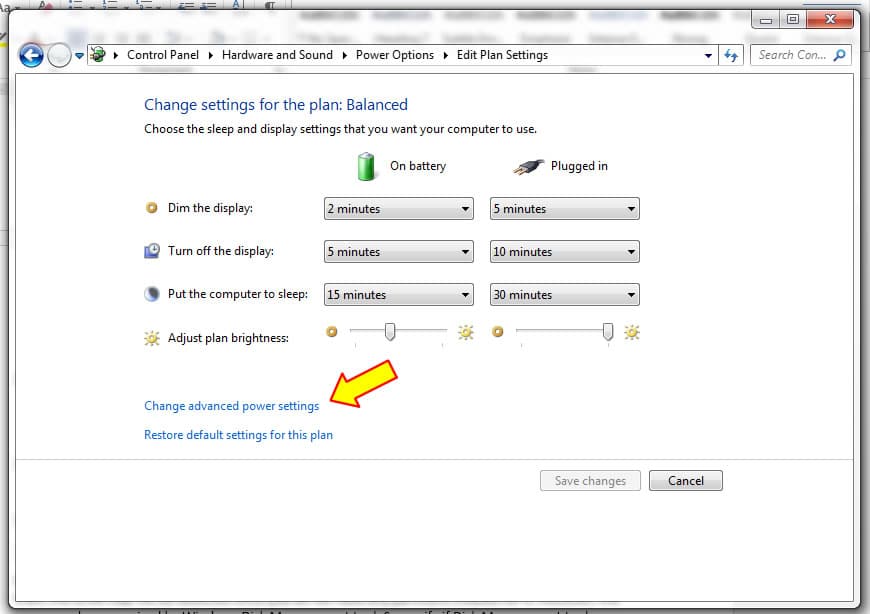
Task: Expand address bar history dropdown arrow
Action: point(709,56)
